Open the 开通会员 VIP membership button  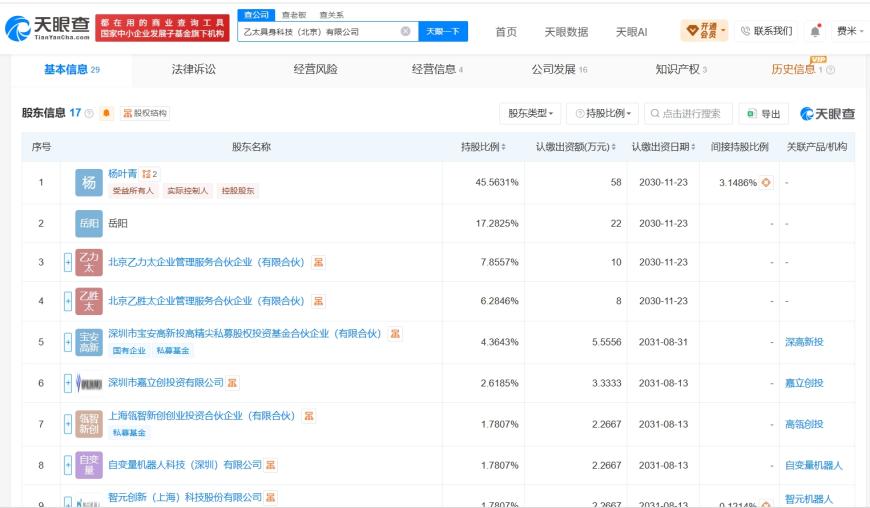click(x=704, y=31)
